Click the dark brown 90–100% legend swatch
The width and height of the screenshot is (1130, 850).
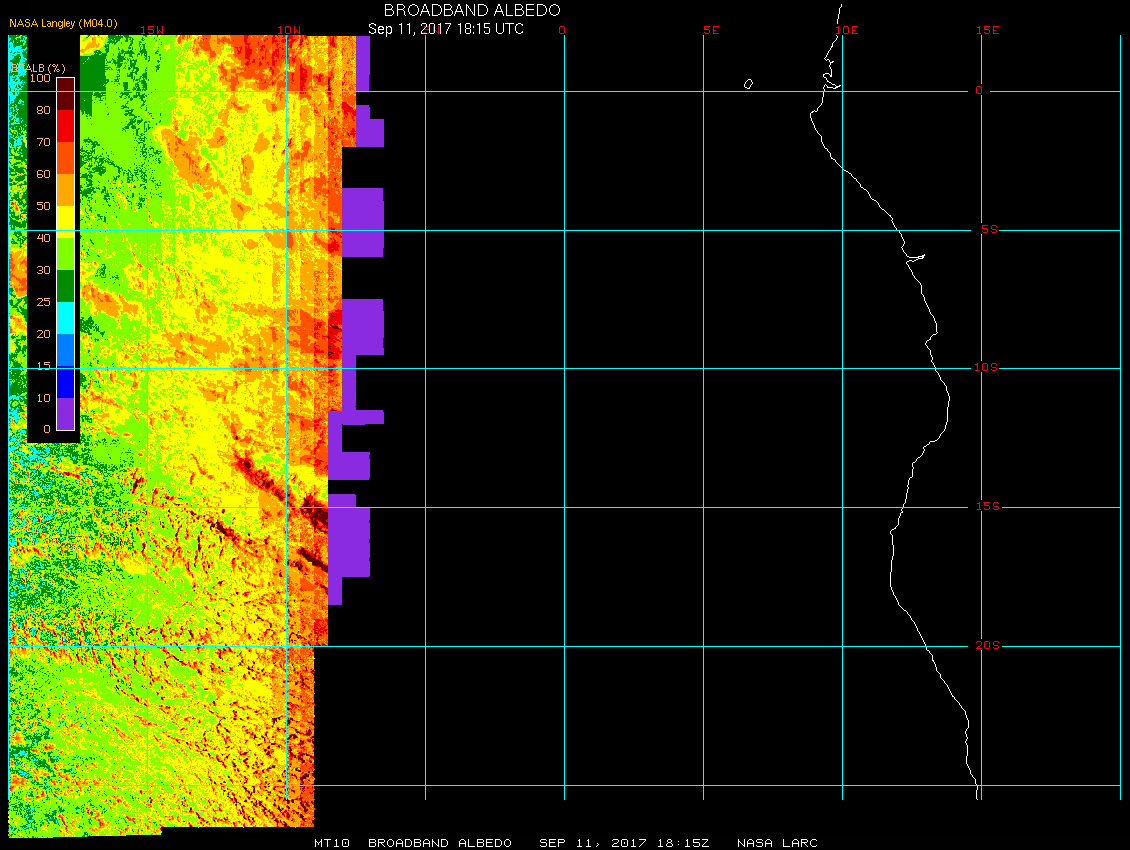pos(65,93)
